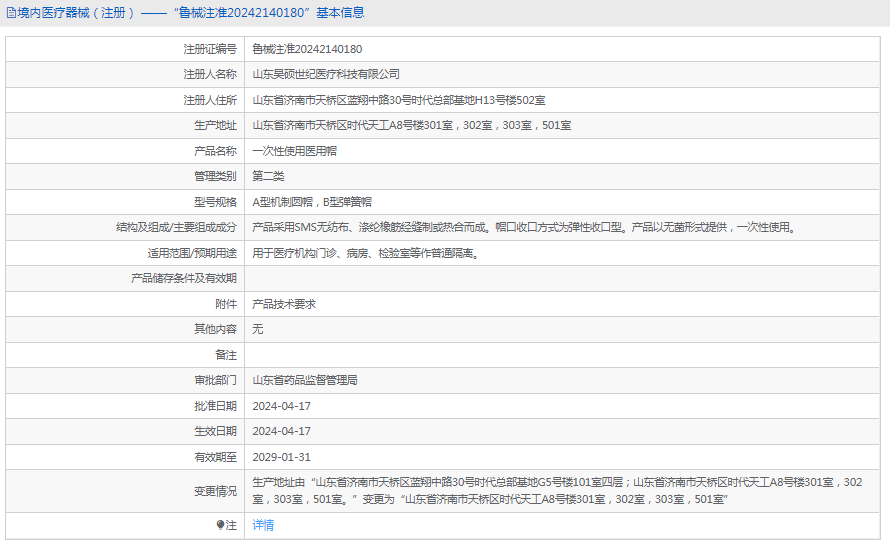Click the 审批部门 label
Screen dimensions: 890x547
tap(215, 380)
